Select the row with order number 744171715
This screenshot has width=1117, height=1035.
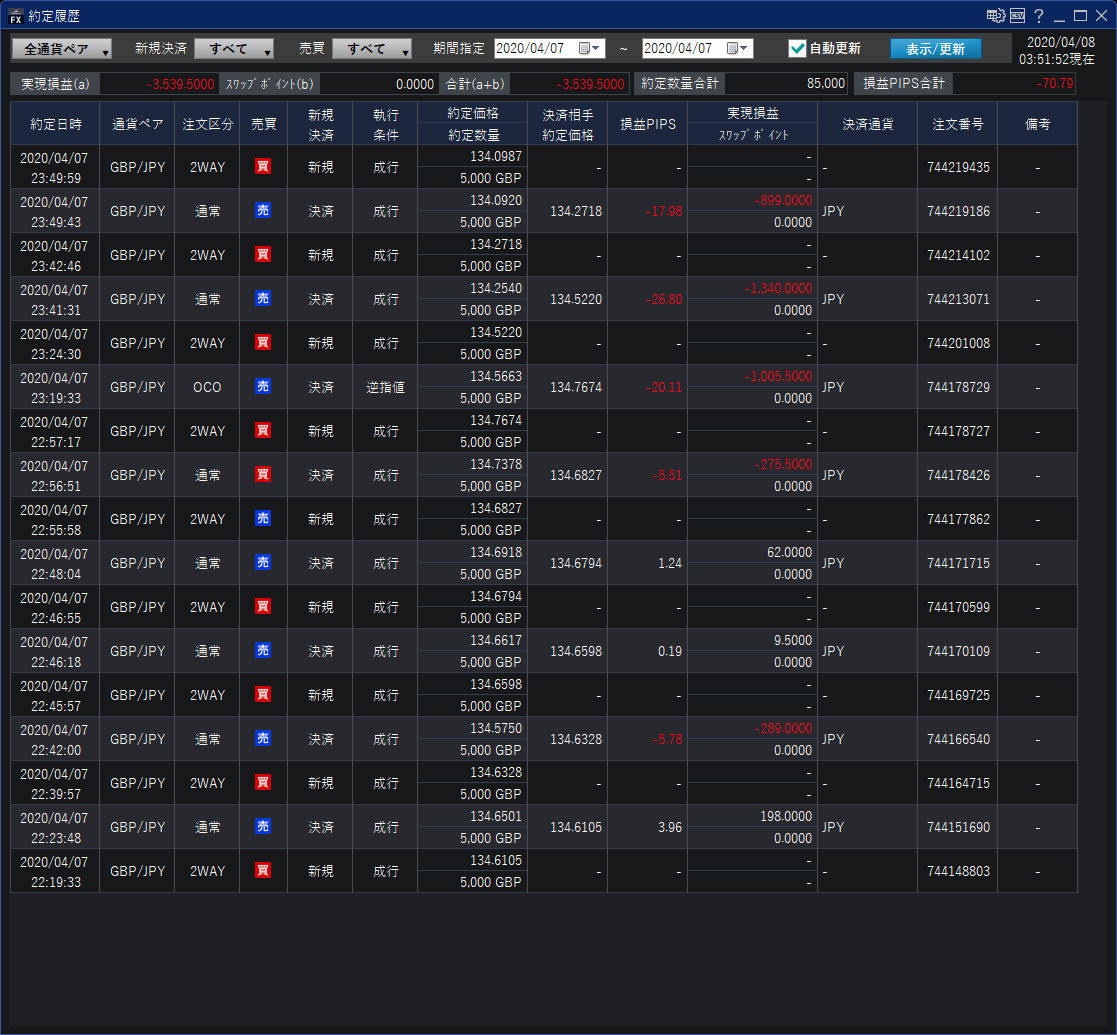tap(958, 563)
